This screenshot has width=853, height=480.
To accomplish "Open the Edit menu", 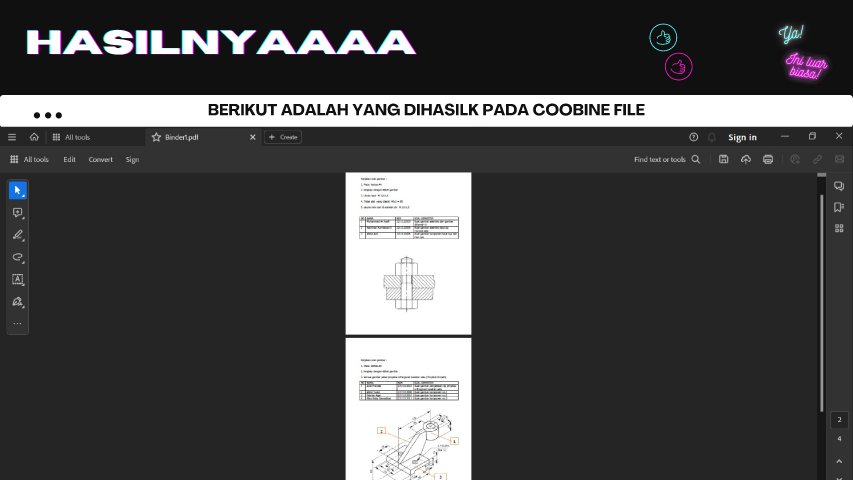I will (69, 159).
